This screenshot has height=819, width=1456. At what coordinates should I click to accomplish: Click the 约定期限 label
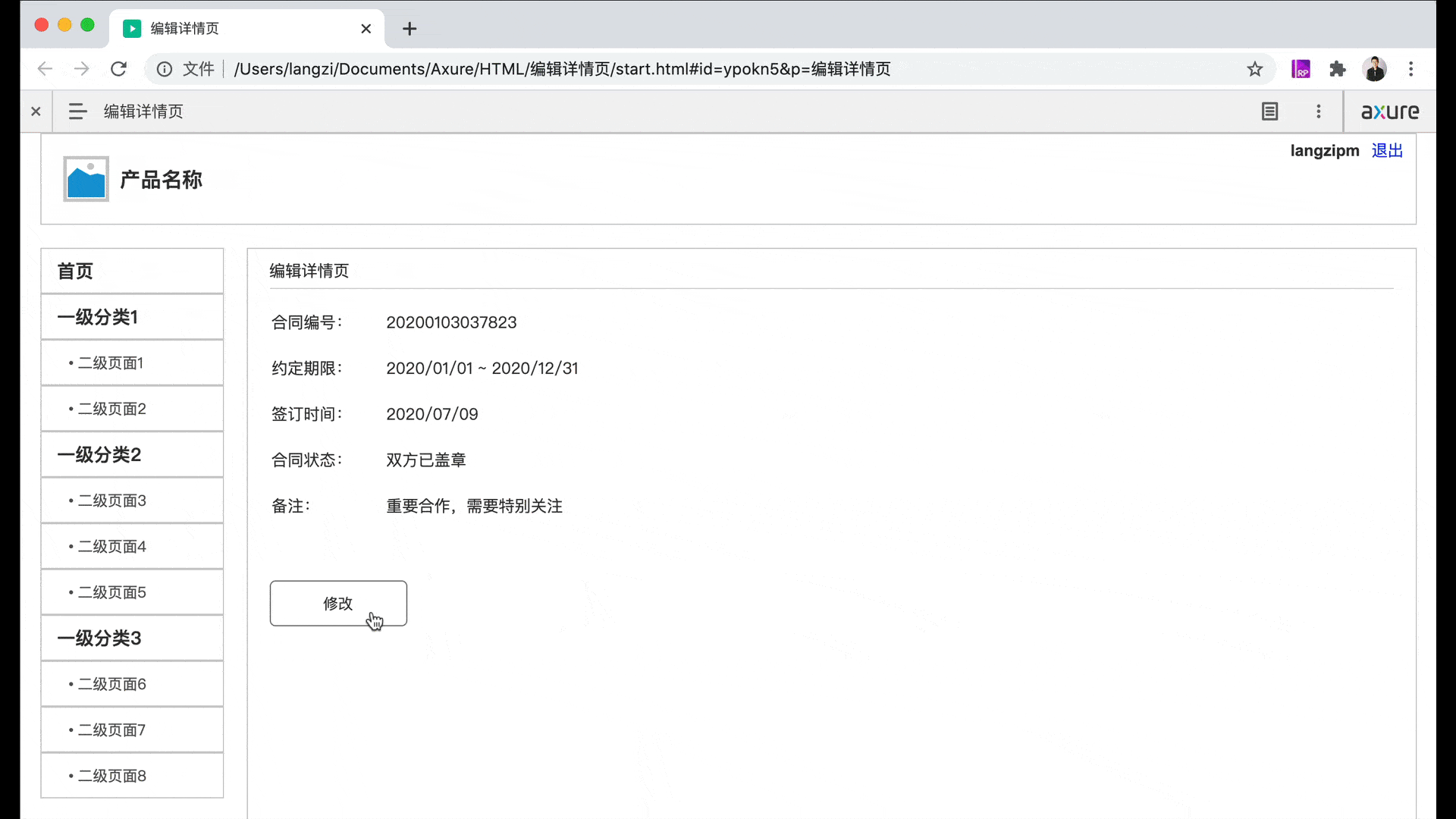point(307,369)
